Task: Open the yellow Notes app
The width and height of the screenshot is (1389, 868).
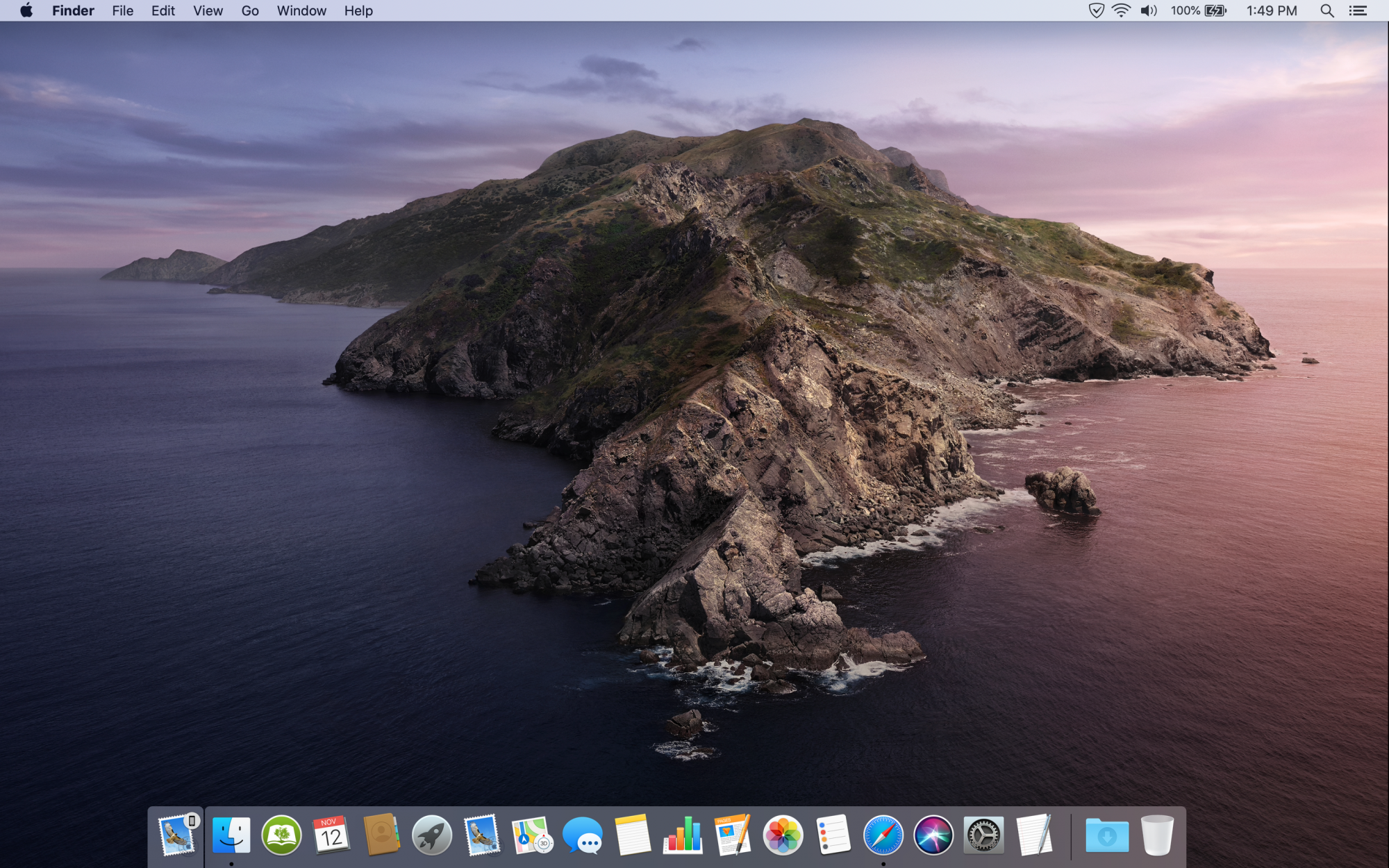Action: [633, 835]
